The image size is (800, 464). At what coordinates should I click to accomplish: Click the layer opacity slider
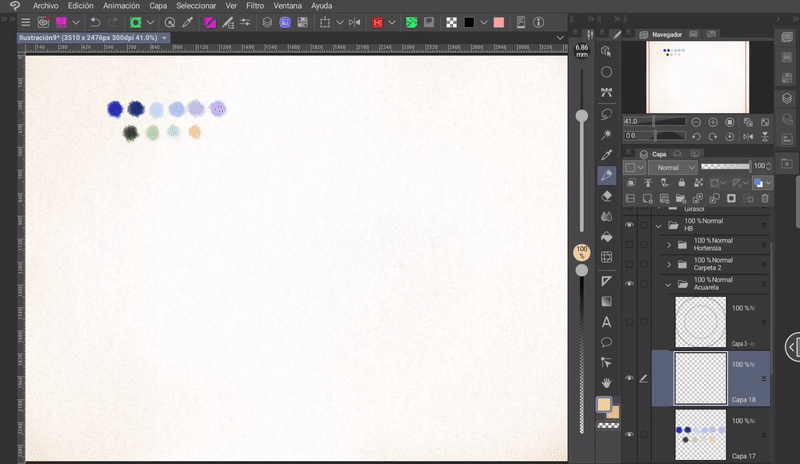click(x=726, y=166)
